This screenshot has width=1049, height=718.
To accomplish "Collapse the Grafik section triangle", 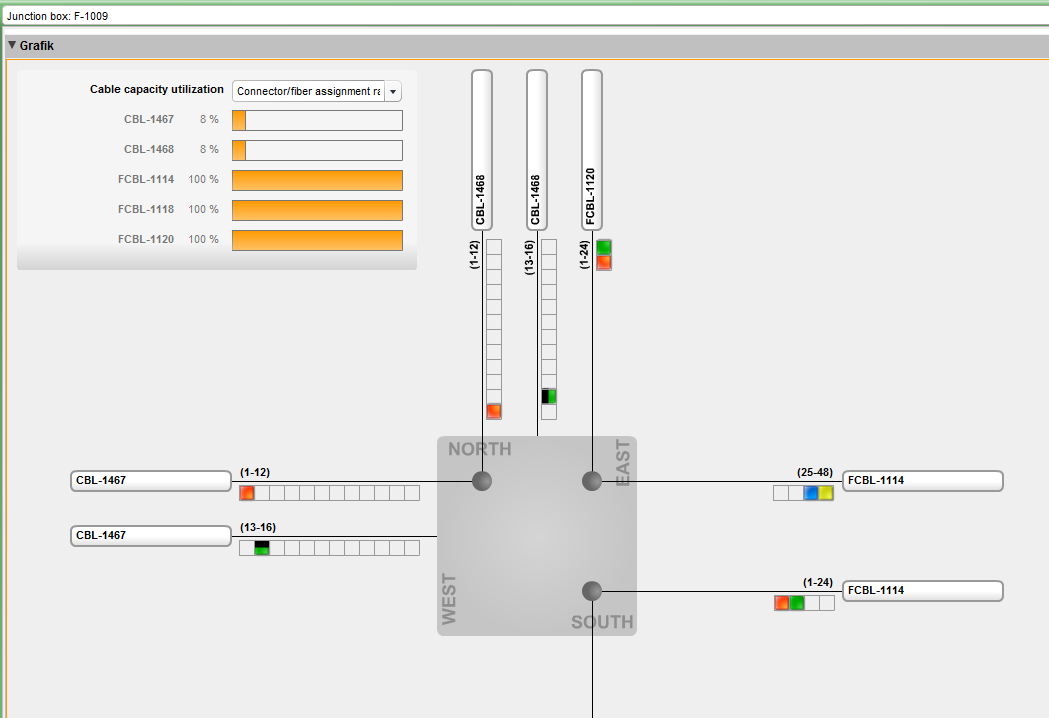I will pos(12,46).
